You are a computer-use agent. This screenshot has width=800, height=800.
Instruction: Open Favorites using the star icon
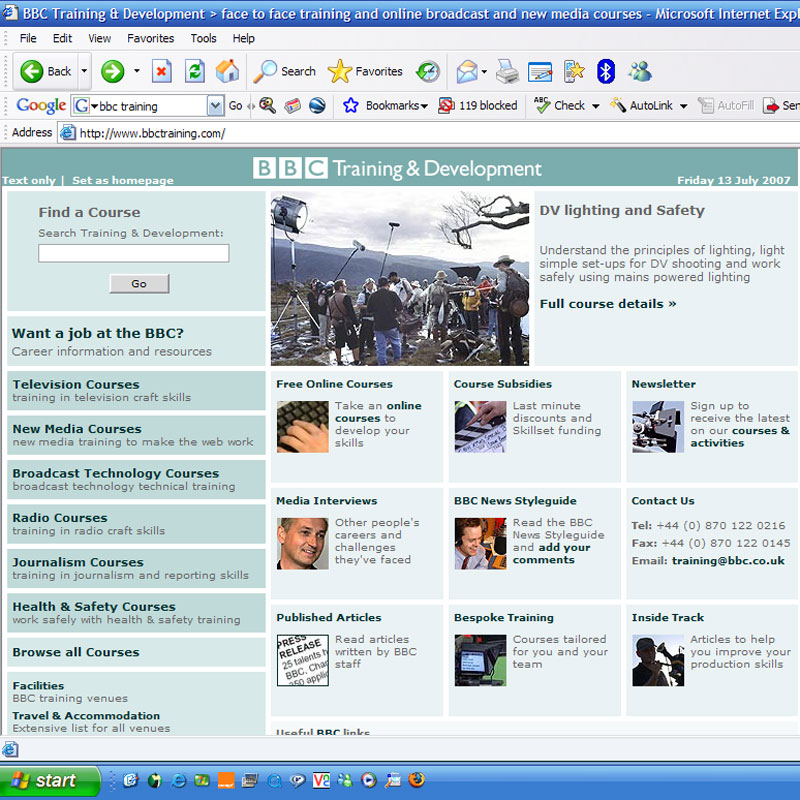pos(340,72)
